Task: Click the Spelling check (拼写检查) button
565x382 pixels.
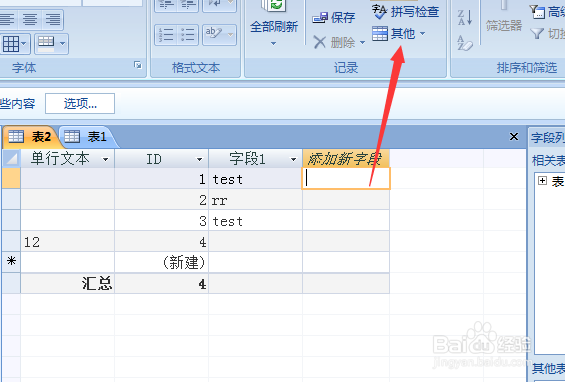Action: 405,12
